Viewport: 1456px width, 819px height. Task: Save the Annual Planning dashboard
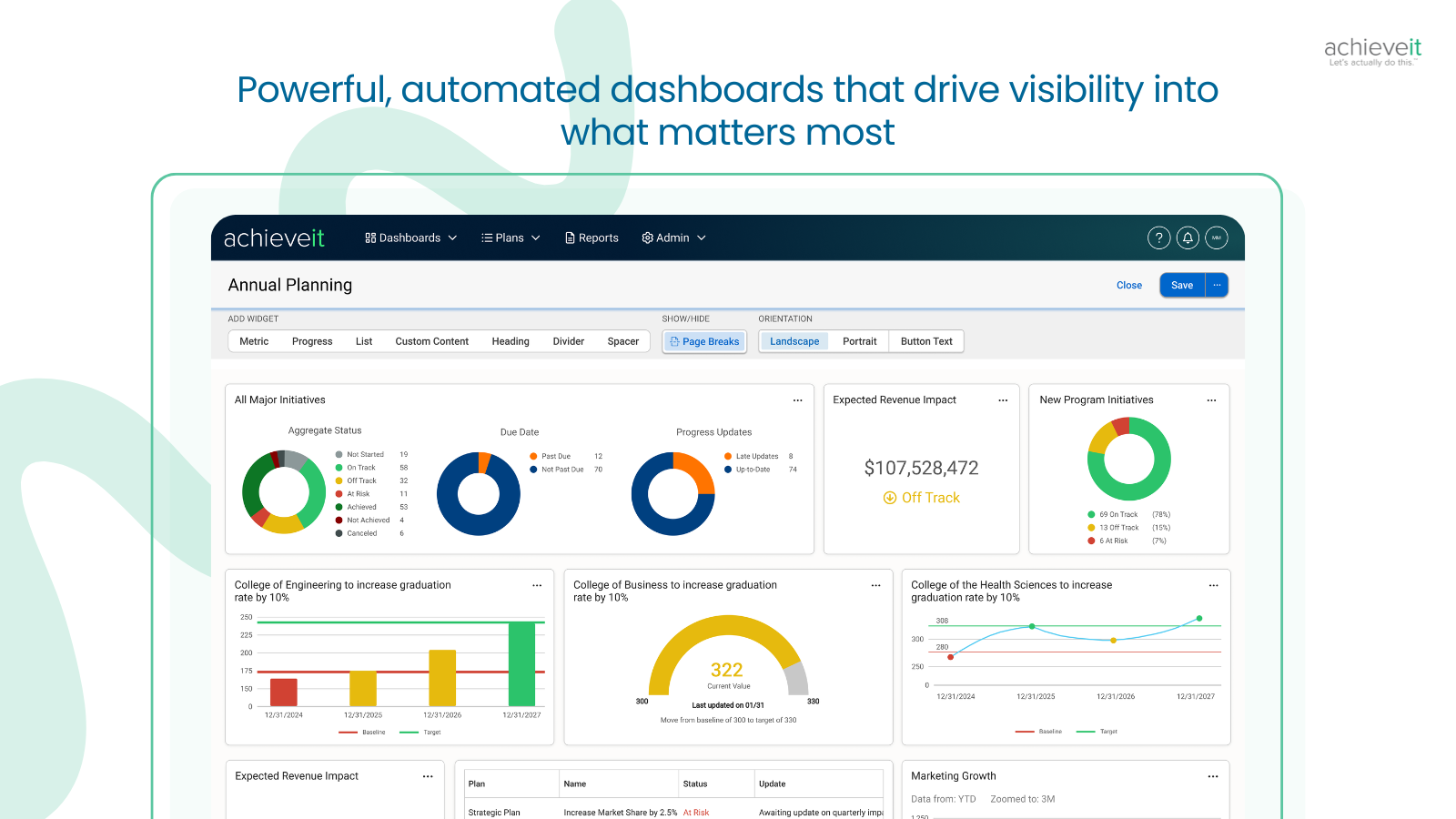pyautogui.click(x=1181, y=285)
